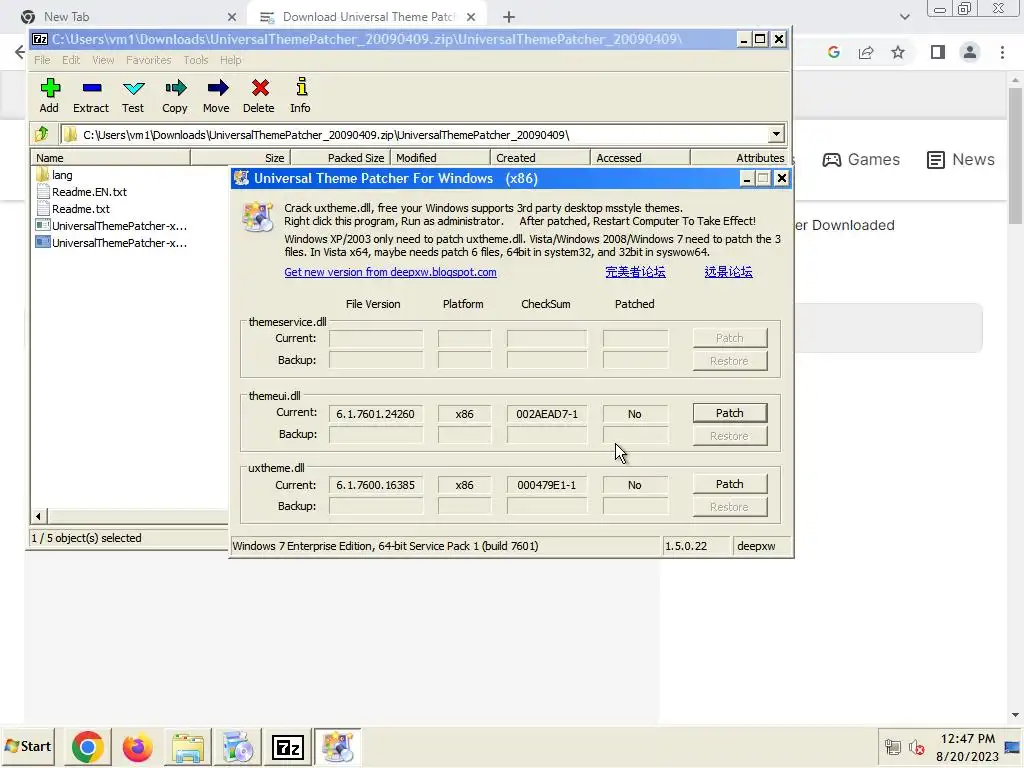Switch to the New Tab browser tab
Viewport: 1024px width, 768px height.
point(127,17)
